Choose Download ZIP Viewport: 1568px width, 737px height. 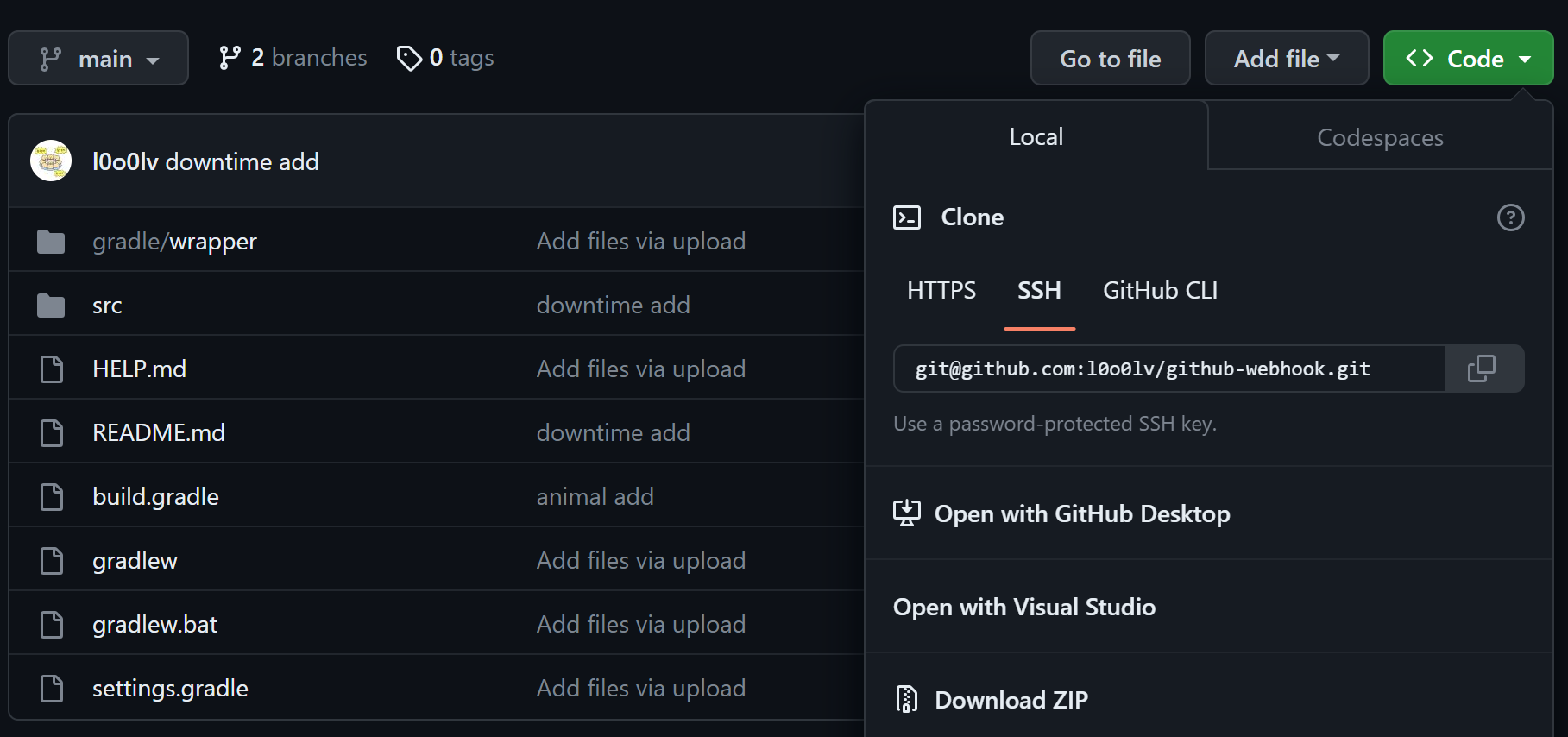[x=1208, y=700]
